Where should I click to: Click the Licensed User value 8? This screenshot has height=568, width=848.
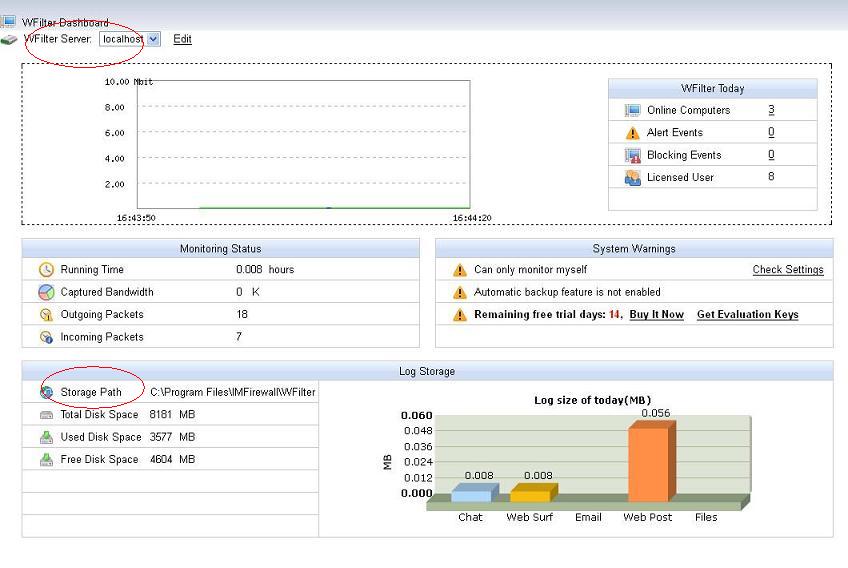(771, 176)
